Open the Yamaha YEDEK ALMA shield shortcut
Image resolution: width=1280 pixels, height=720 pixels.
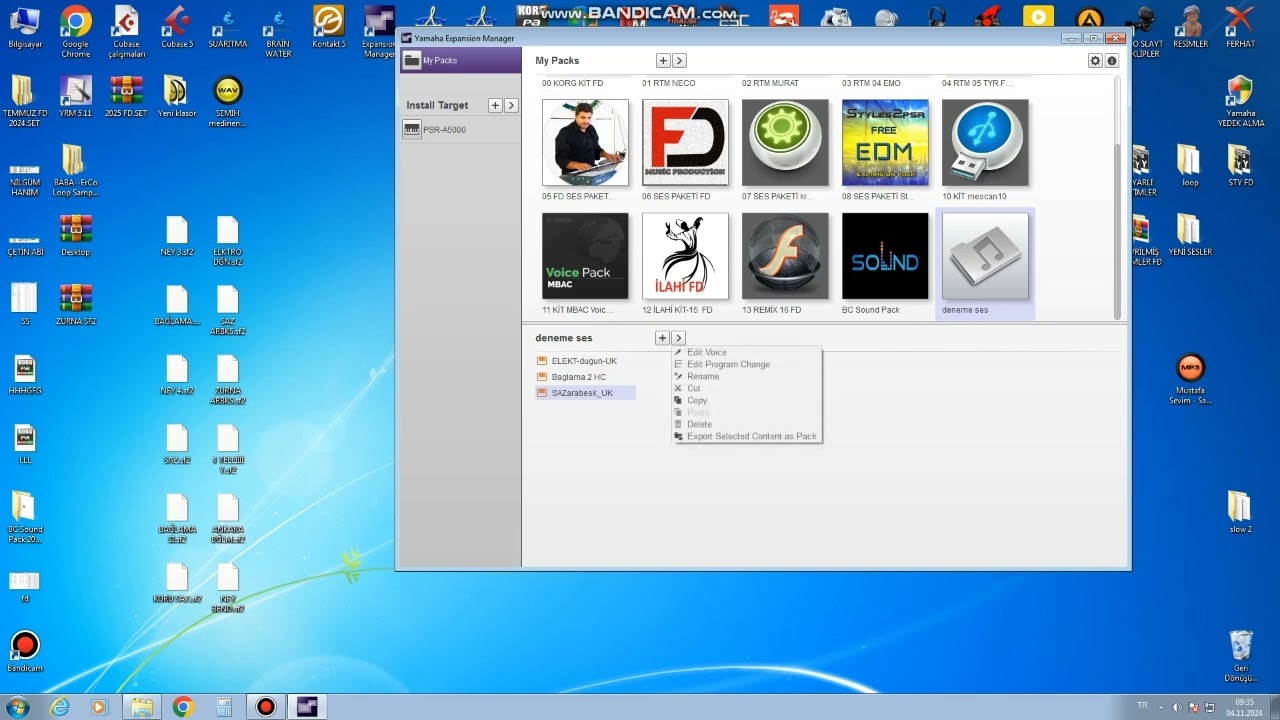pos(1240,101)
